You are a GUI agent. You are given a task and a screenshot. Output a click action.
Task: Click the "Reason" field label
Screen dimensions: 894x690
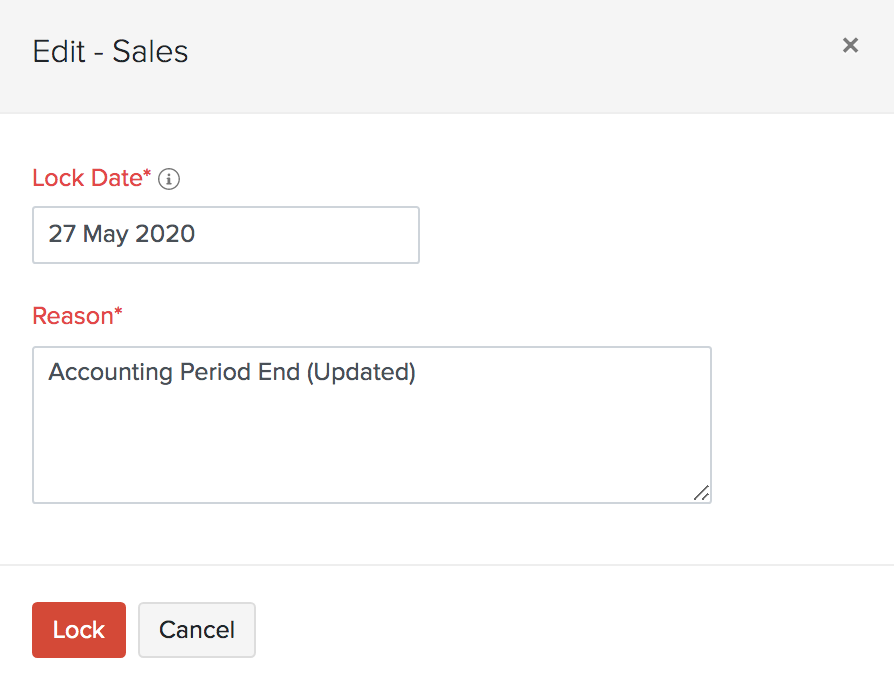pyautogui.click(x=73, y=316)
